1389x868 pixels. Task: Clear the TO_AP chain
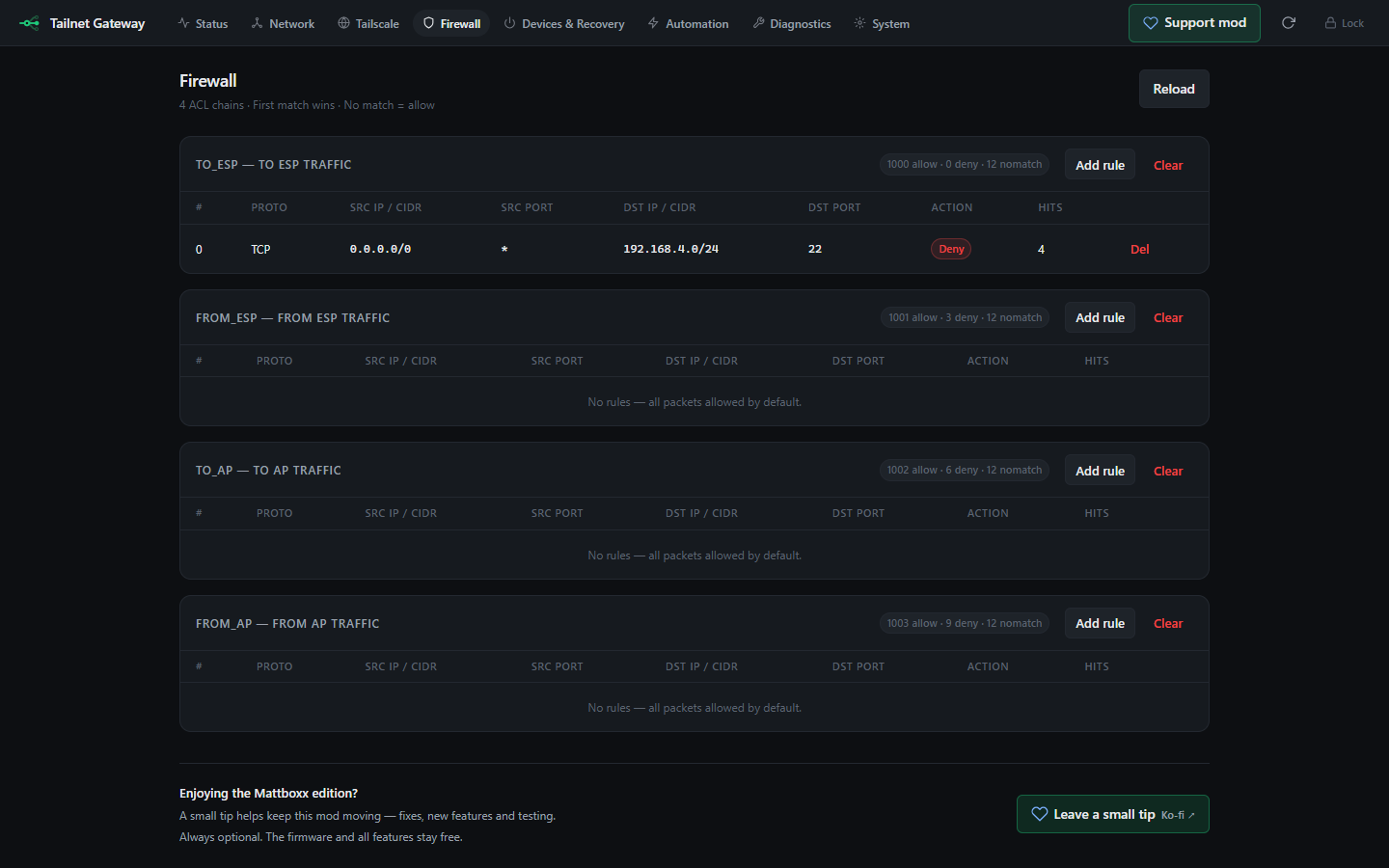(1168, 471)
